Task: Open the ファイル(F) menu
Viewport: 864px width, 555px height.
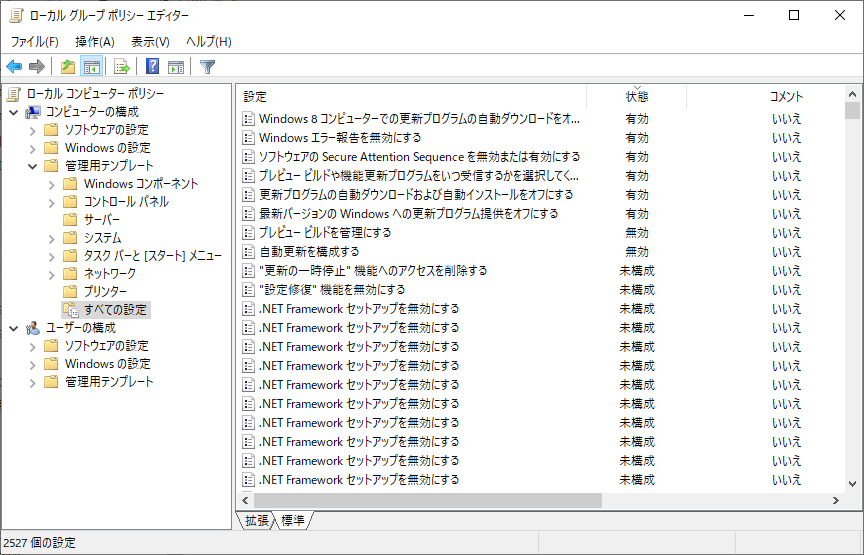Action: tap(35, 42)
